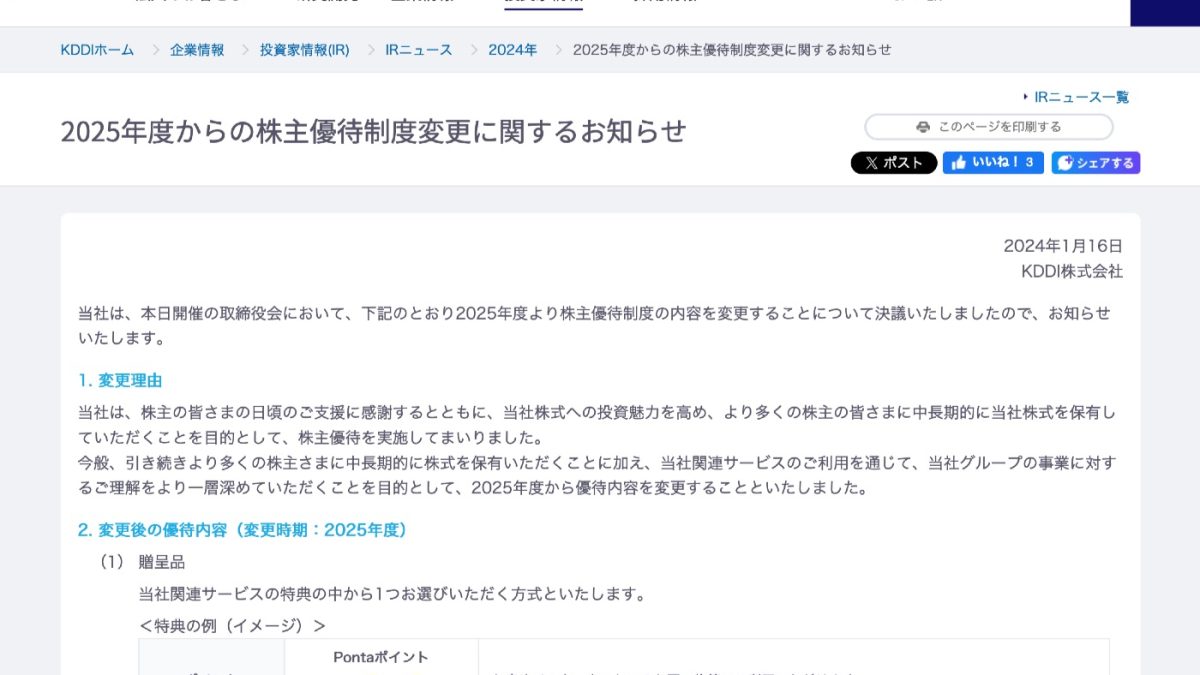The image size is (1200, 675).
Task: Click the printer icon beside このページを印刷する
Action: click(923, 126)
